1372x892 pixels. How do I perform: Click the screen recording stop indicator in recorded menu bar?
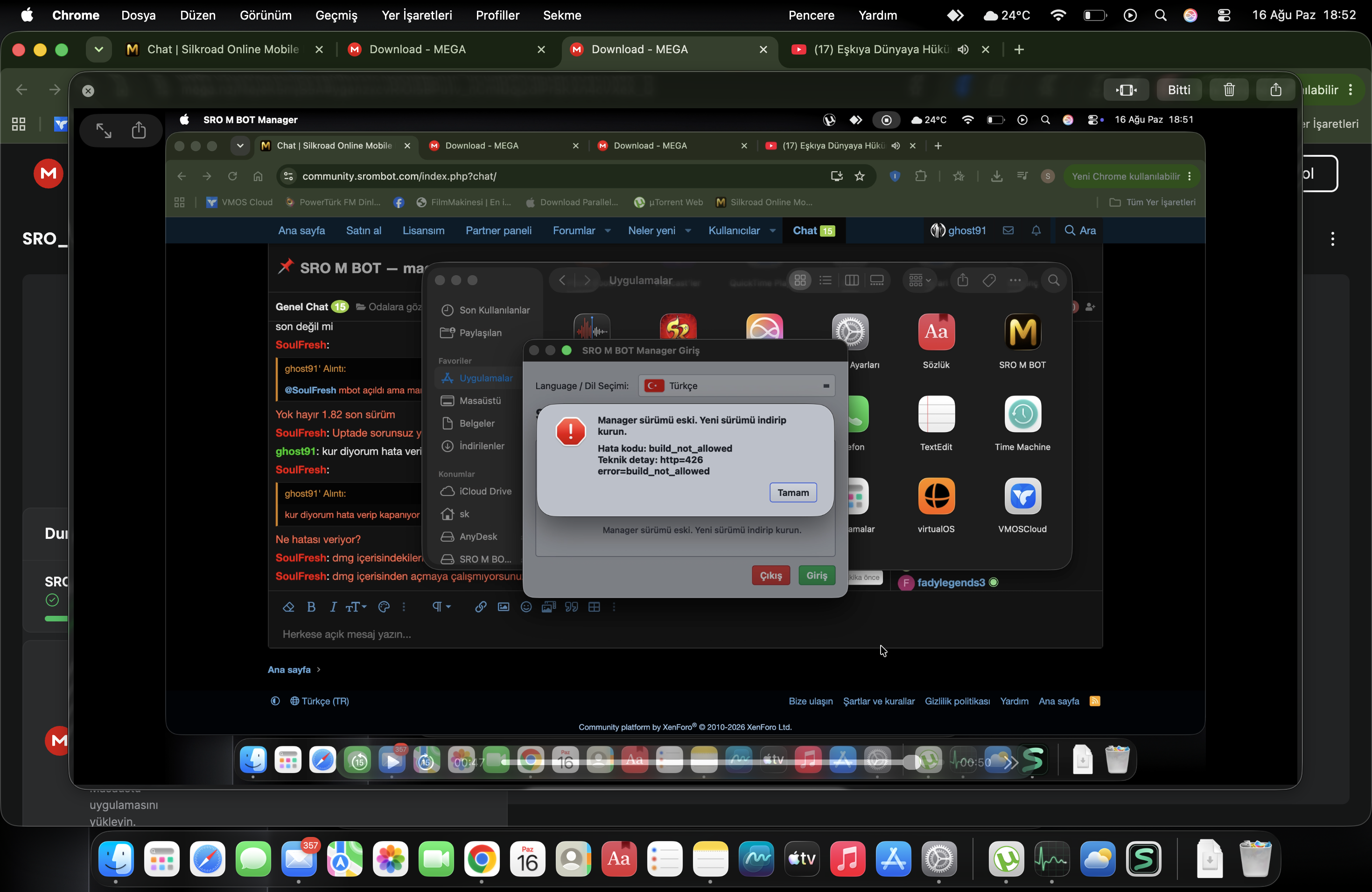(x=886, y=120)
